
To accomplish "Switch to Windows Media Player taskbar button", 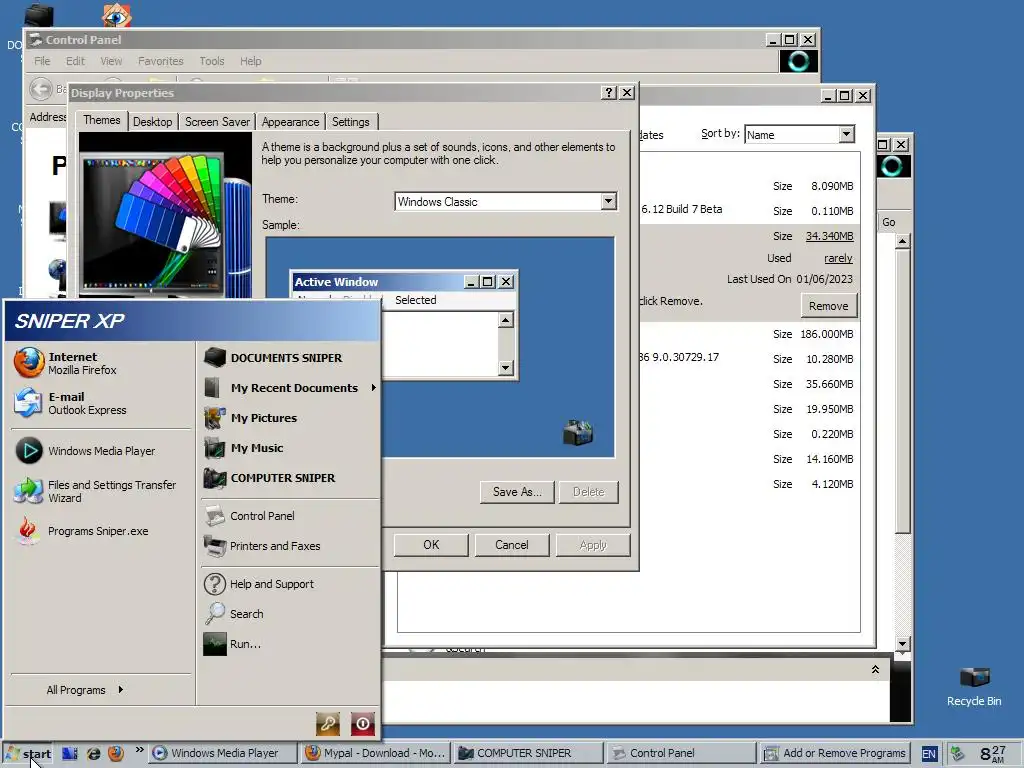I will pos(223,753).
